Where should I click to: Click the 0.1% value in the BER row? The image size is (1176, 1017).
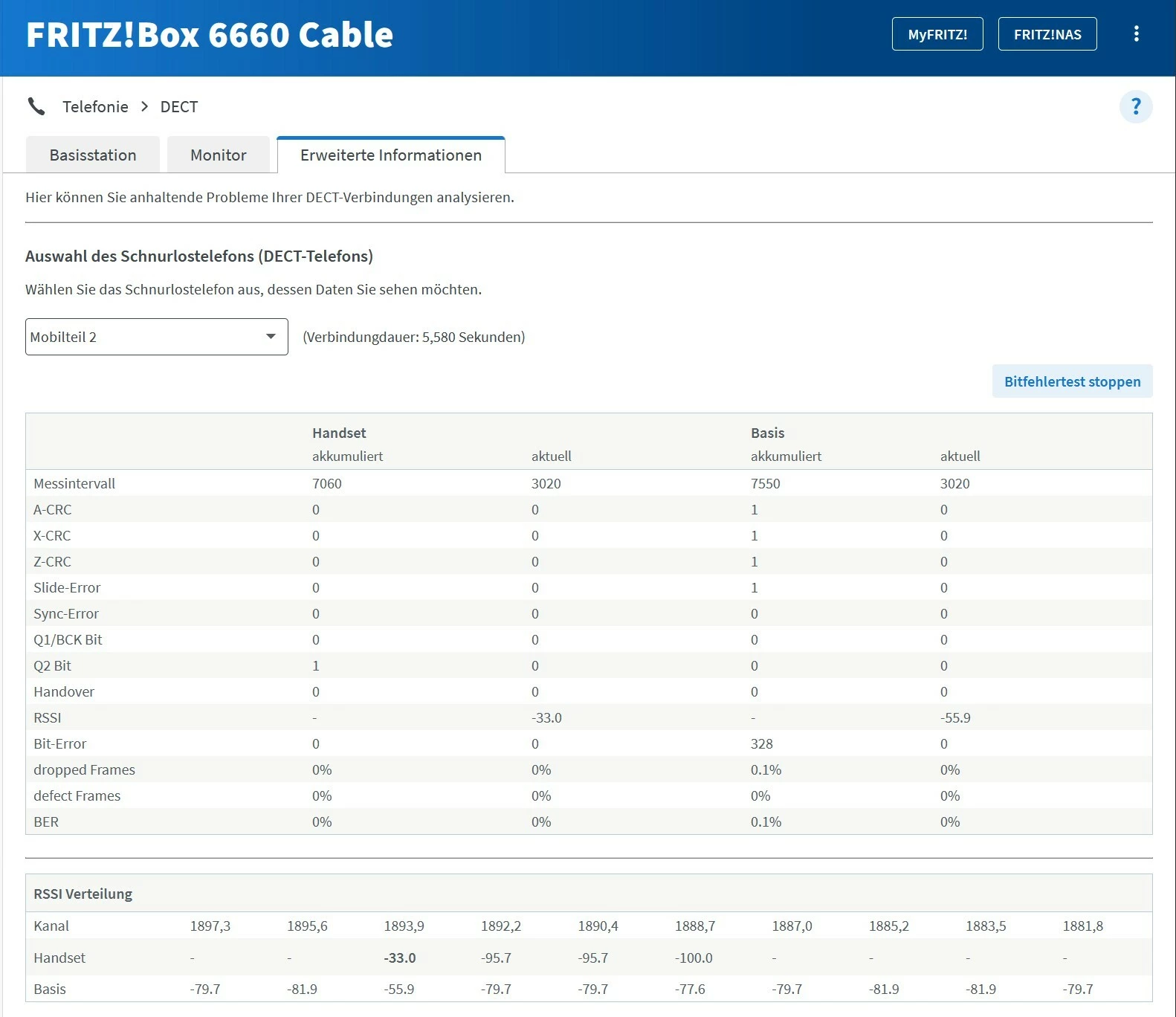[x=766, y=821]
